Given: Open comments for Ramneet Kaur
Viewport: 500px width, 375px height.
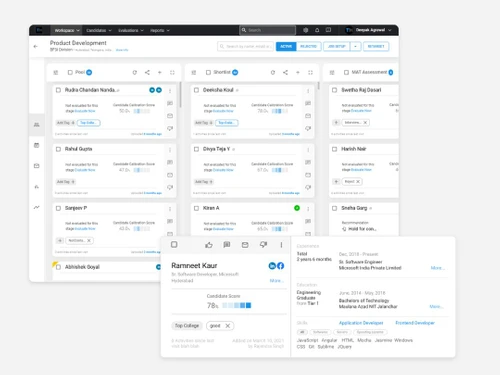Looking at the screenshot, I should point(227,245).
